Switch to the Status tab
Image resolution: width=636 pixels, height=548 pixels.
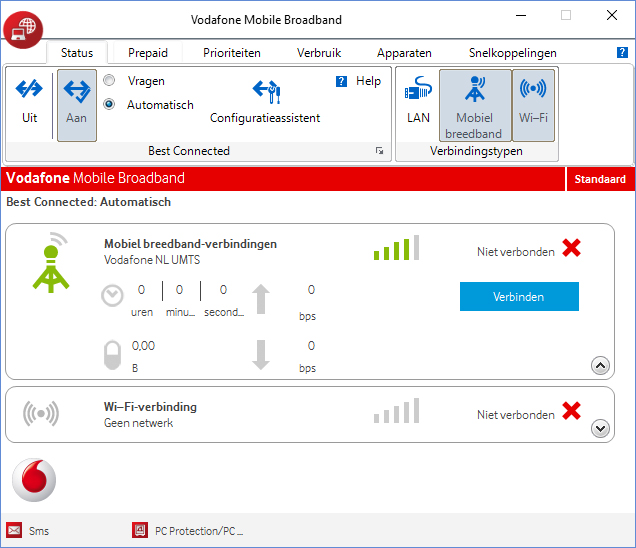[x=77, y=53]
